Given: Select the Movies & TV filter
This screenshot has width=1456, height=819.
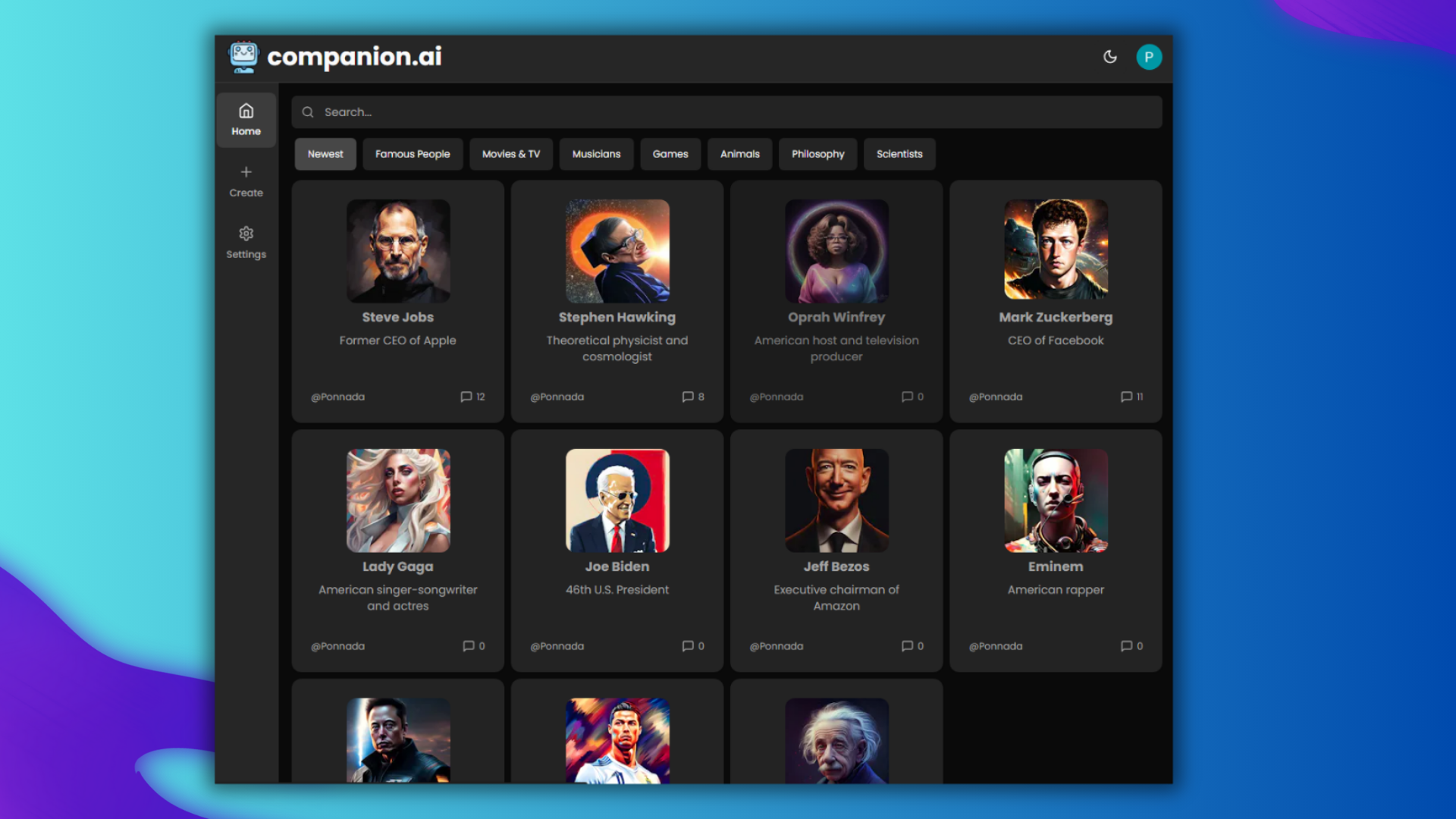Looking at the screenshot, I should coord(511,154).
